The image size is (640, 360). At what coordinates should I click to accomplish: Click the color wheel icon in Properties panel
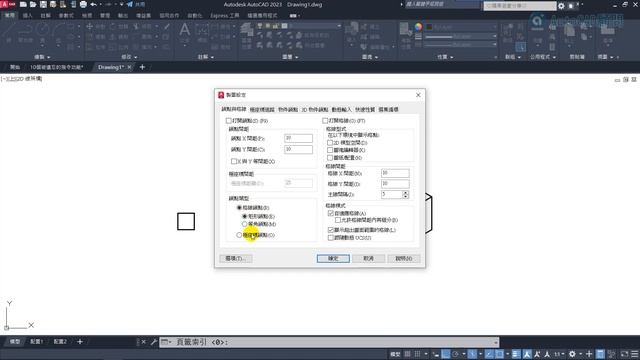pyautogui.click(x=418, y=27)
